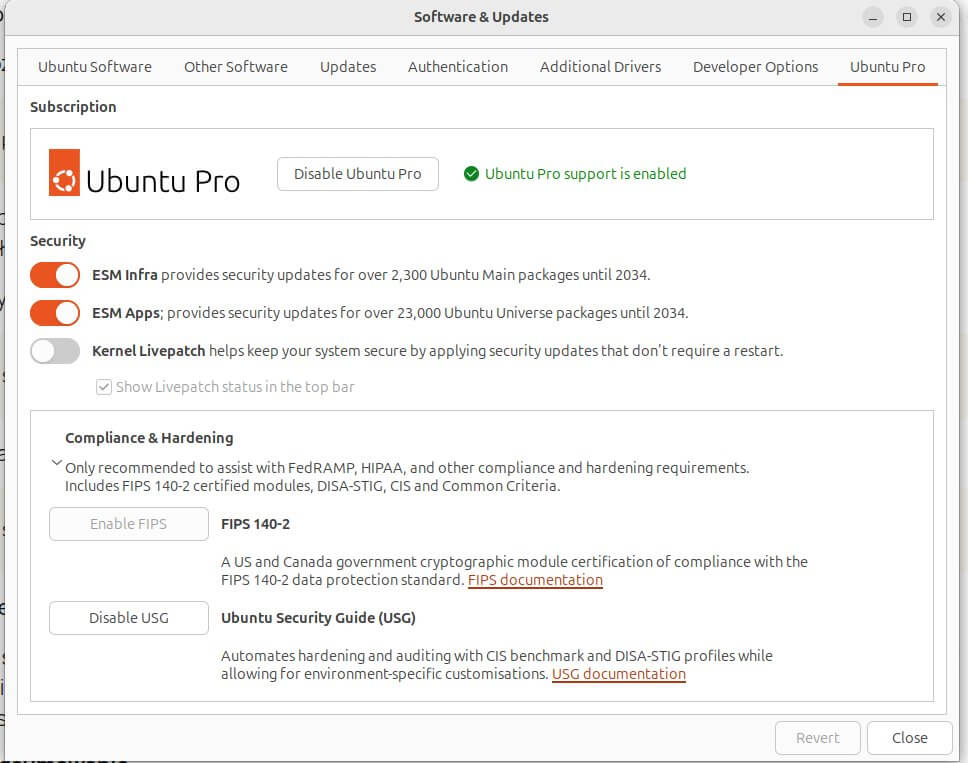Click the Ubuntu Pro logo icon
Viewport: 968px width, 763px height.
(64, 172)
